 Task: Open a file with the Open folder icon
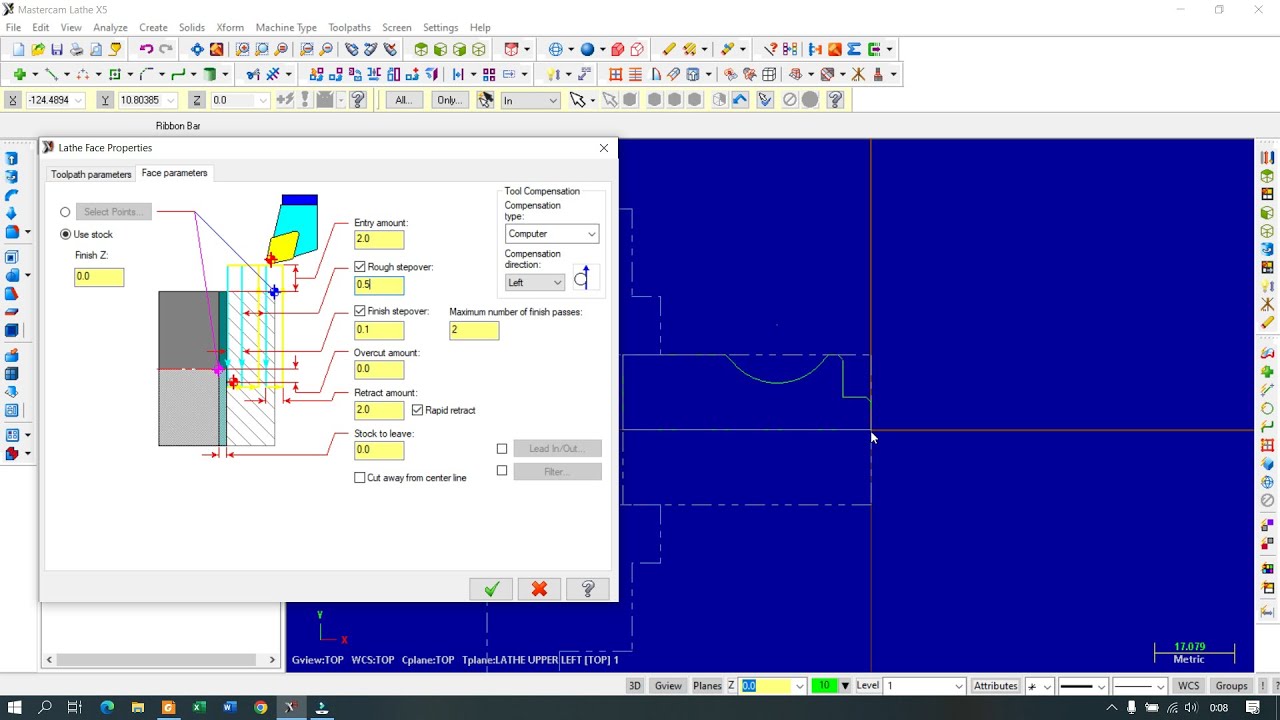tap(38, 49)
